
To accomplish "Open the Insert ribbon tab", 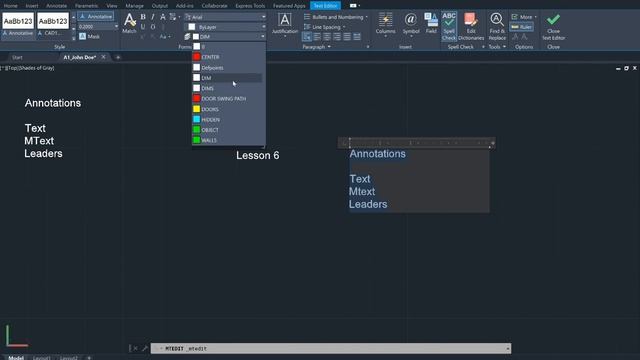I will coord(32,6).
